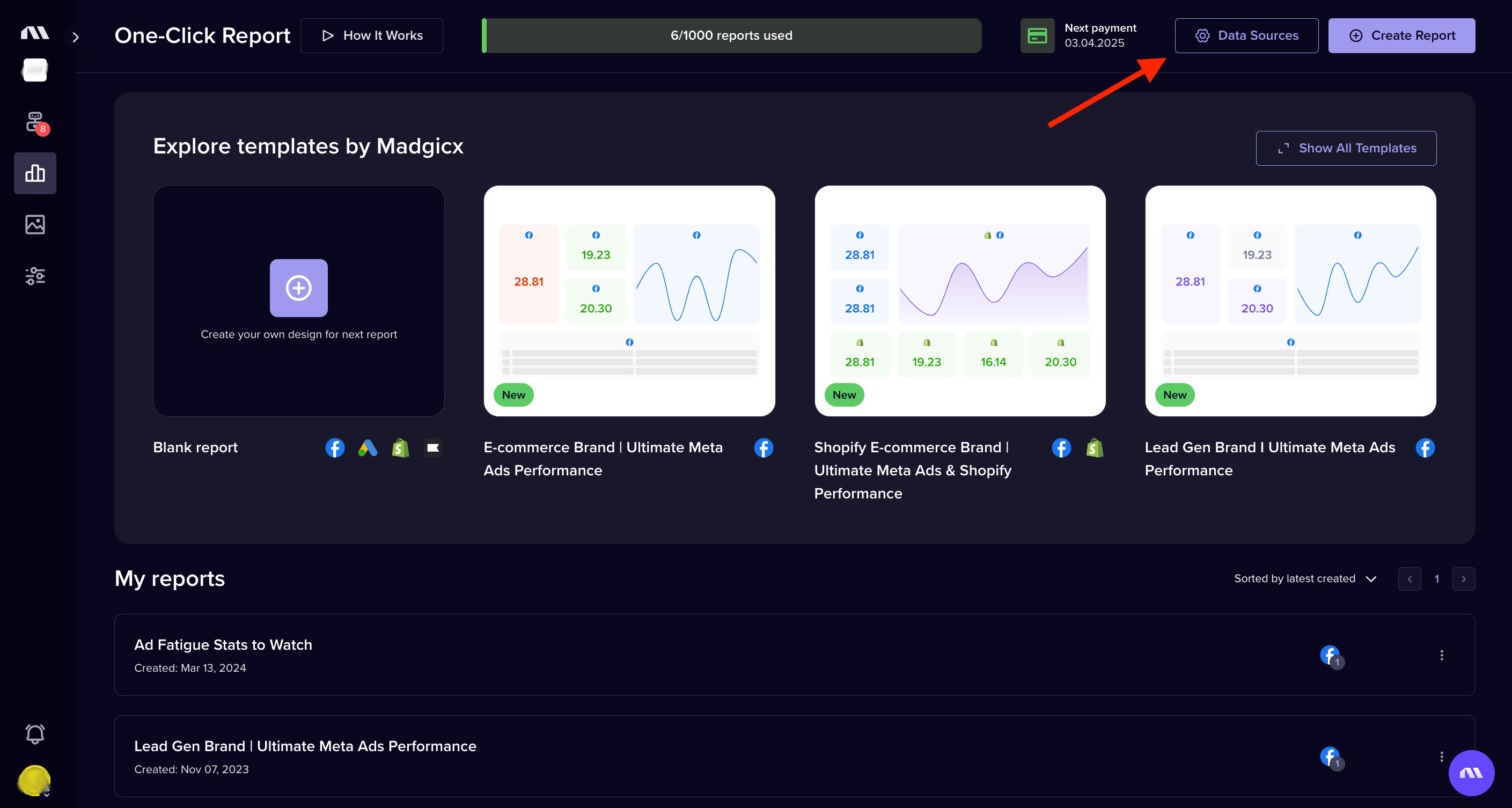Click page number 1 in pagination
The image size is (1512, 808).
1437,579
